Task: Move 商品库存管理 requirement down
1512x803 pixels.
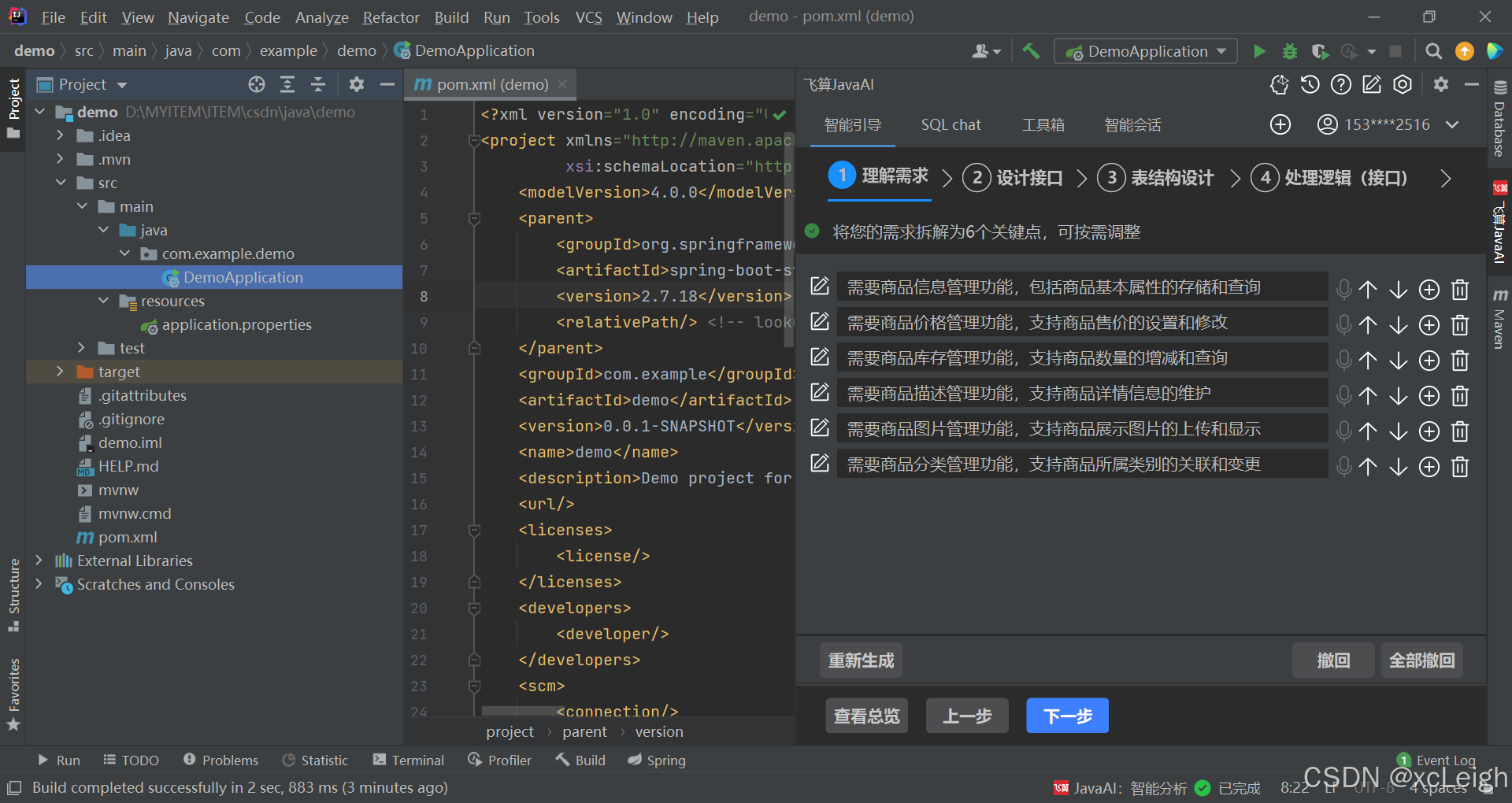Action: point(1399,360)
